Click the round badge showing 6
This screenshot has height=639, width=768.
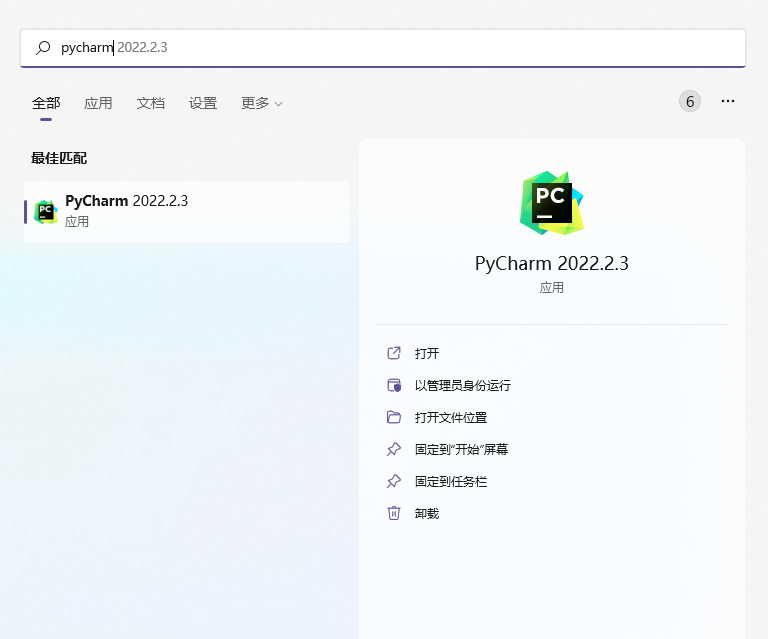(x=690, y=101)
